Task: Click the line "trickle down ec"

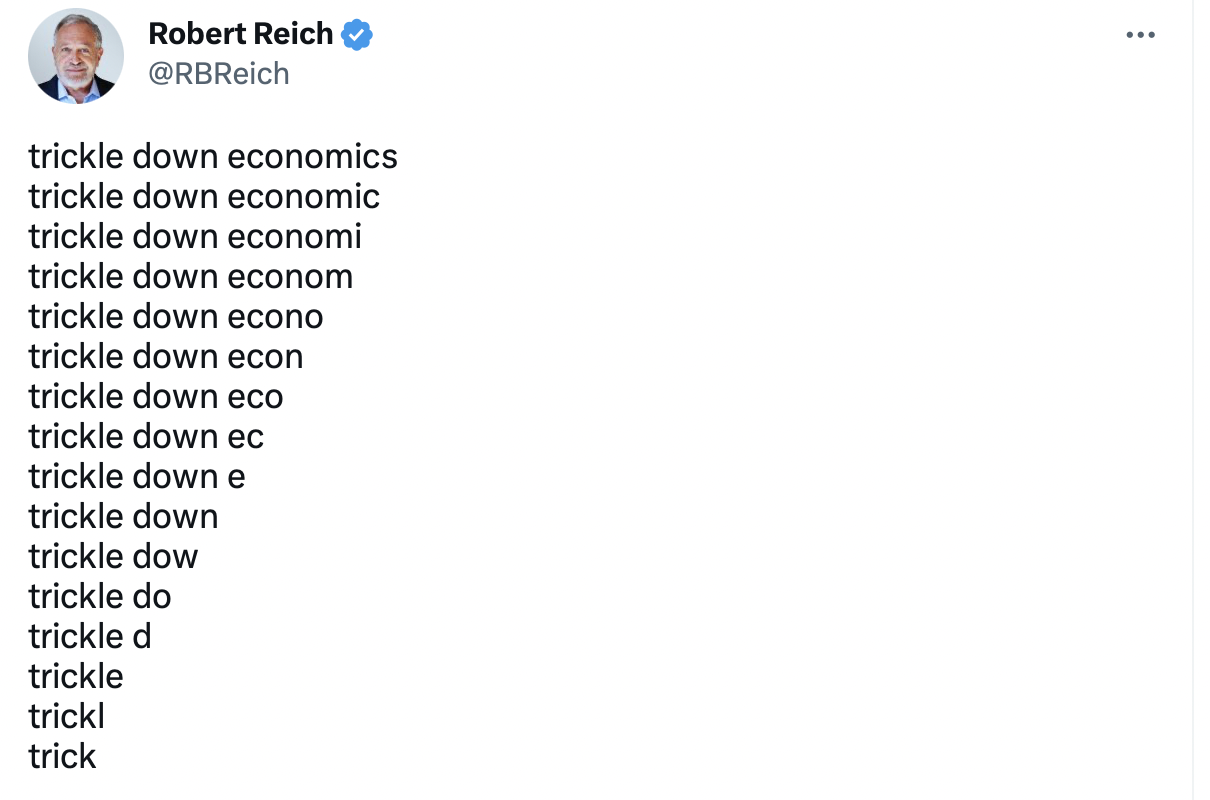Action: (146, 437)
